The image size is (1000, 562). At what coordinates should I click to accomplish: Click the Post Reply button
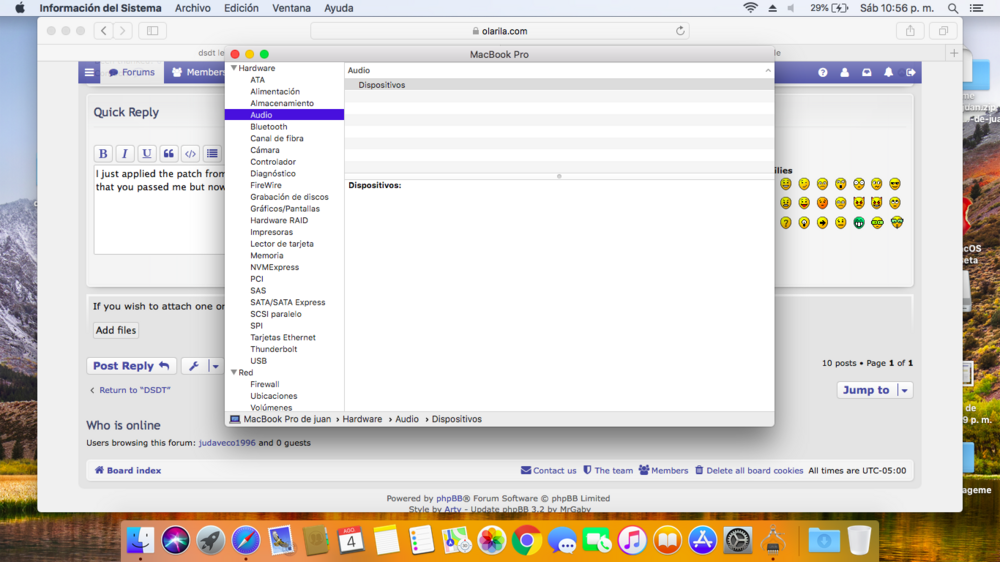point(131,367)
